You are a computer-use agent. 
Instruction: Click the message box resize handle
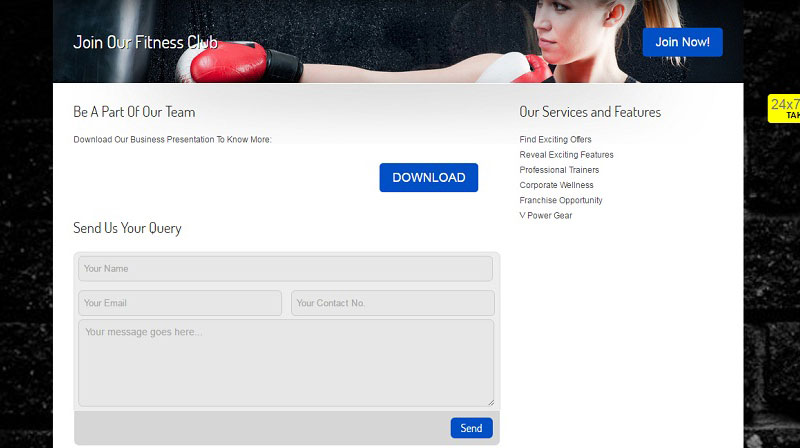[x=489, y=402]
